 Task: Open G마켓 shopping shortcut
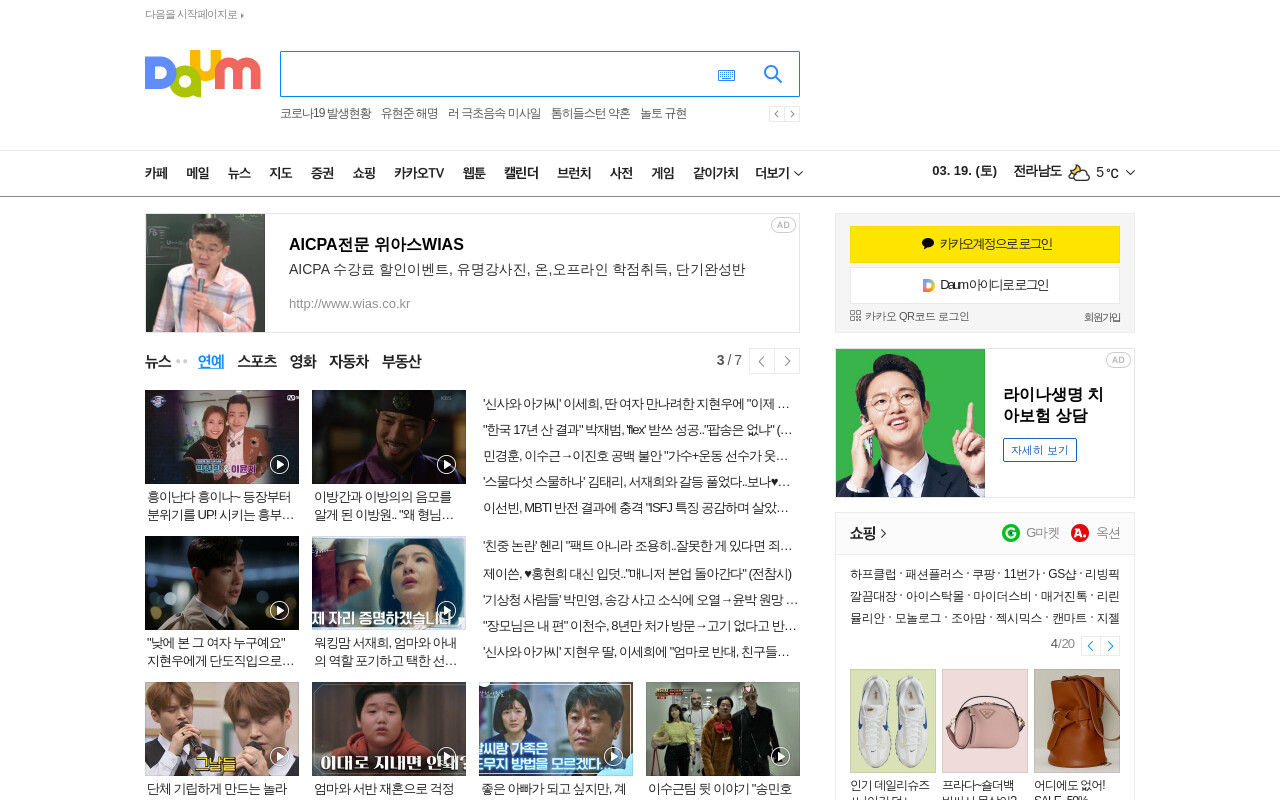coord(1030,533)
